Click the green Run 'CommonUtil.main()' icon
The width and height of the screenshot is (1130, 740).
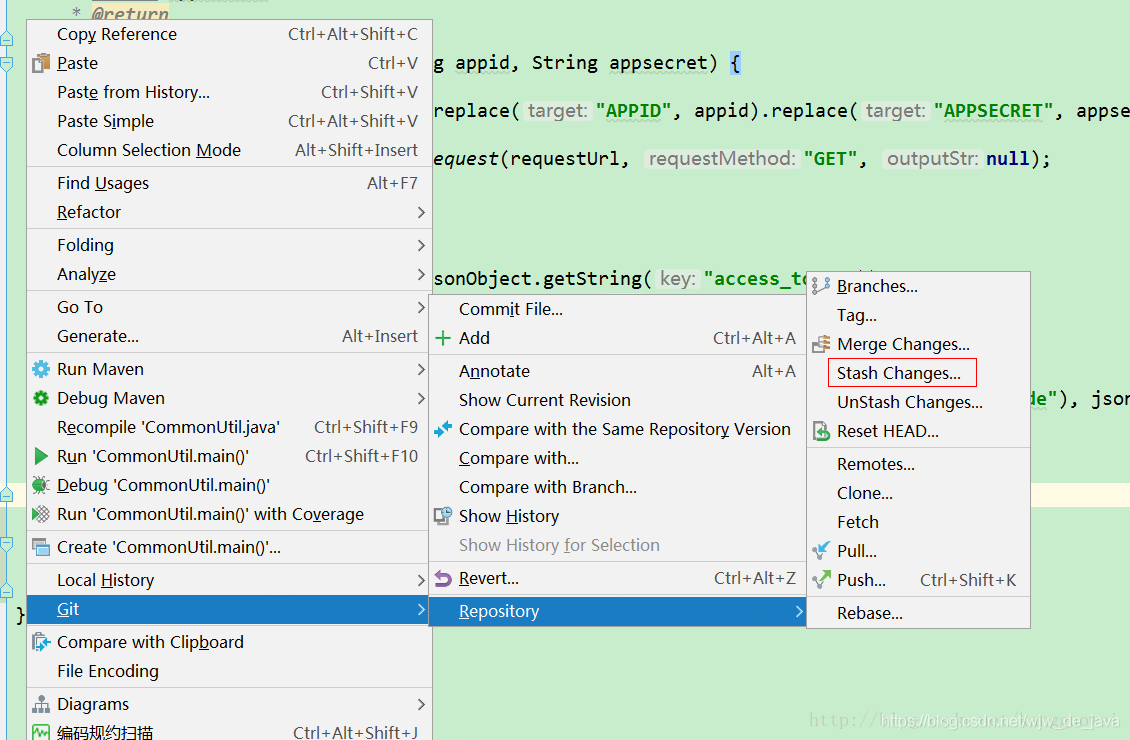point(41,456)
